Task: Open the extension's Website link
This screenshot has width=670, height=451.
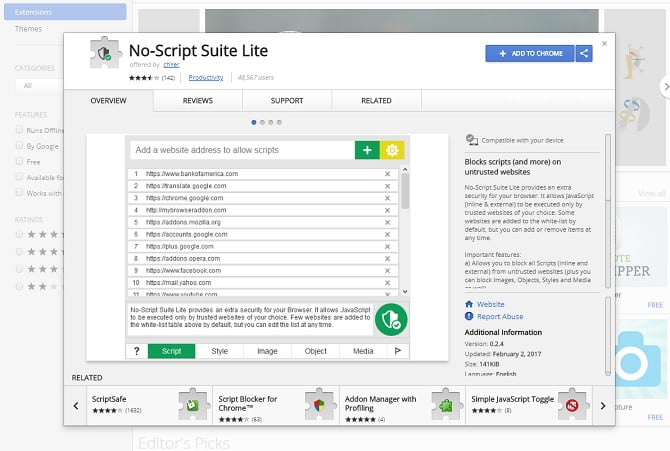Action: coord(491,304)
